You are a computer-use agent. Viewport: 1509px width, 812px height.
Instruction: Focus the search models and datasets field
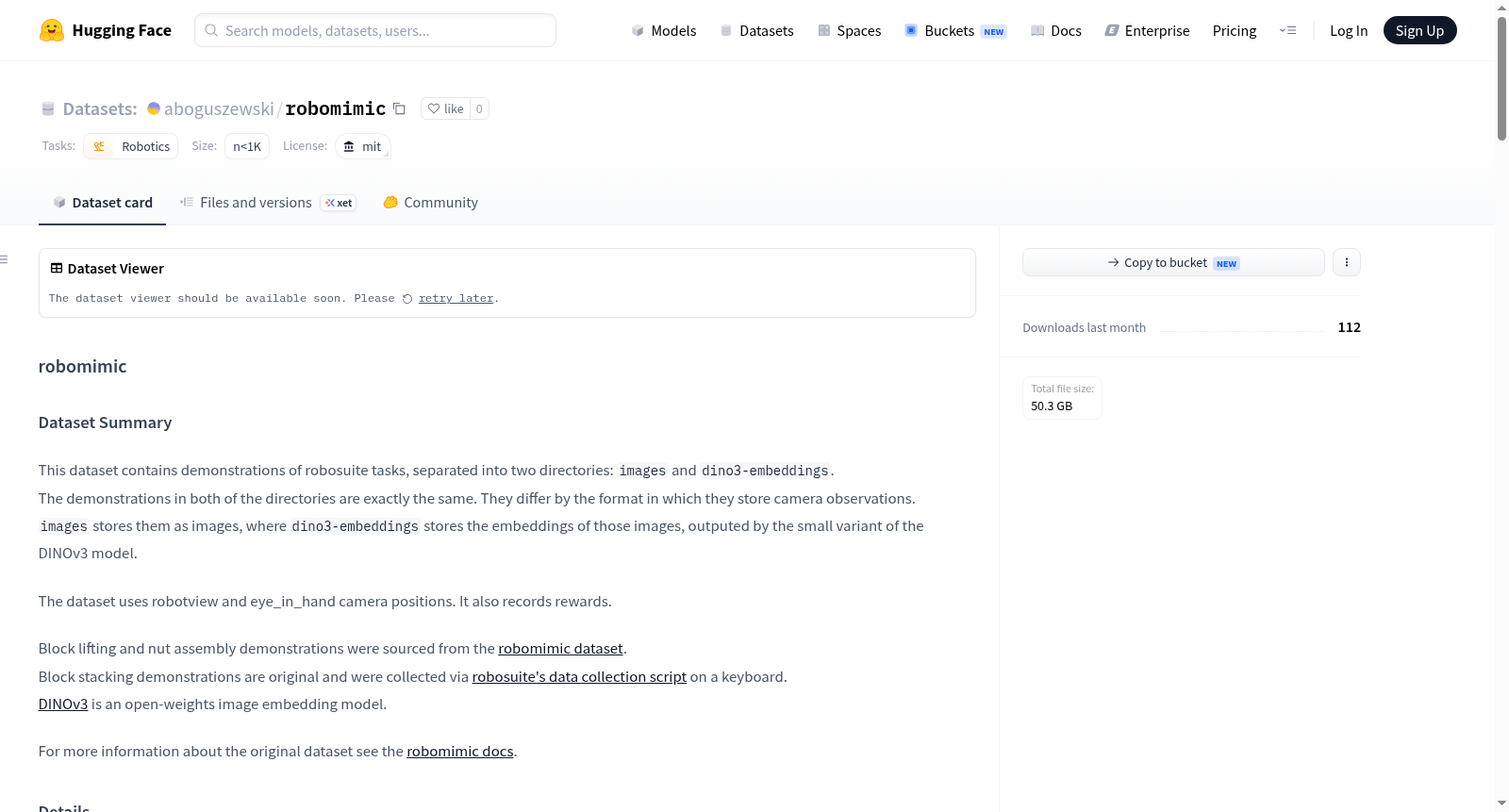(375, 30)
